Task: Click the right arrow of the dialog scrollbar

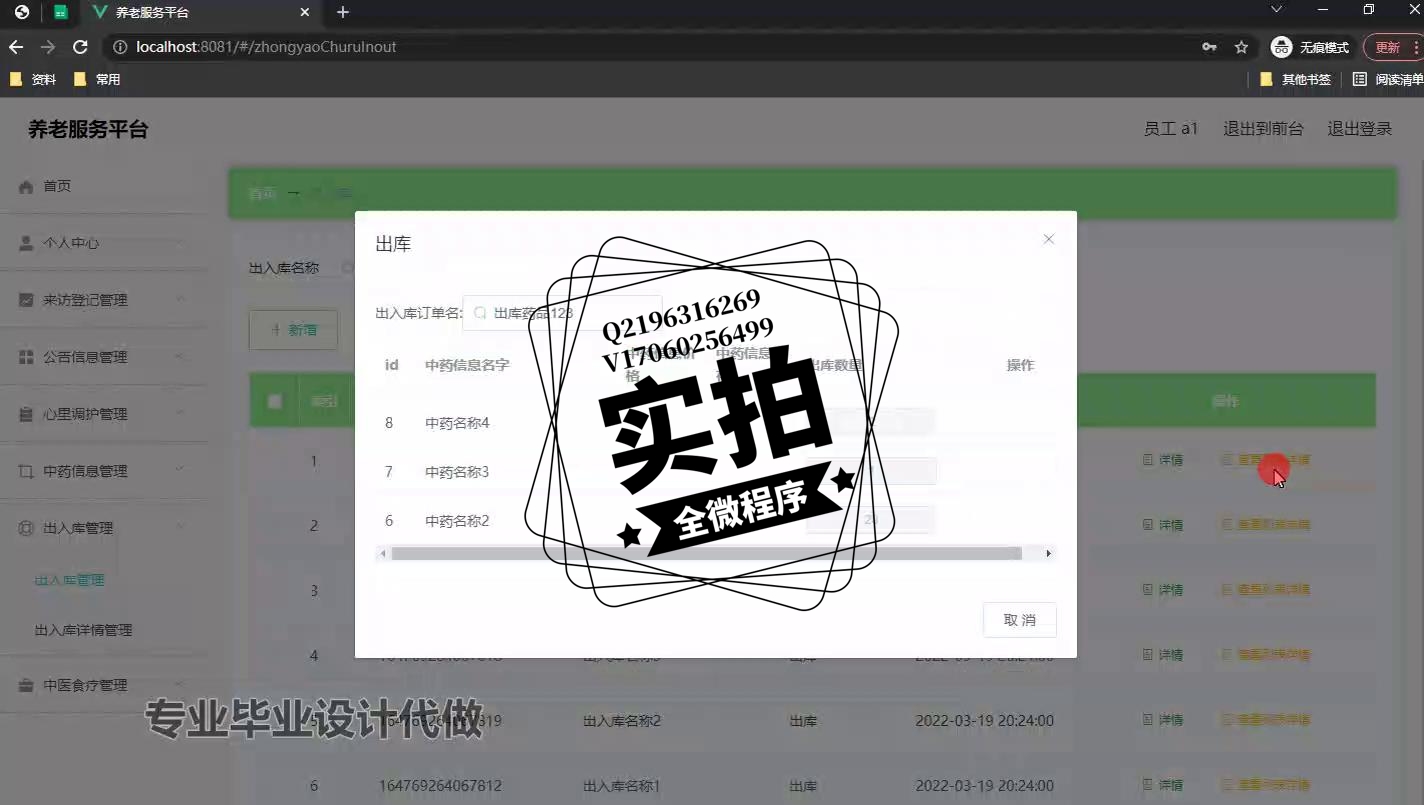Action: [1048, 553]
